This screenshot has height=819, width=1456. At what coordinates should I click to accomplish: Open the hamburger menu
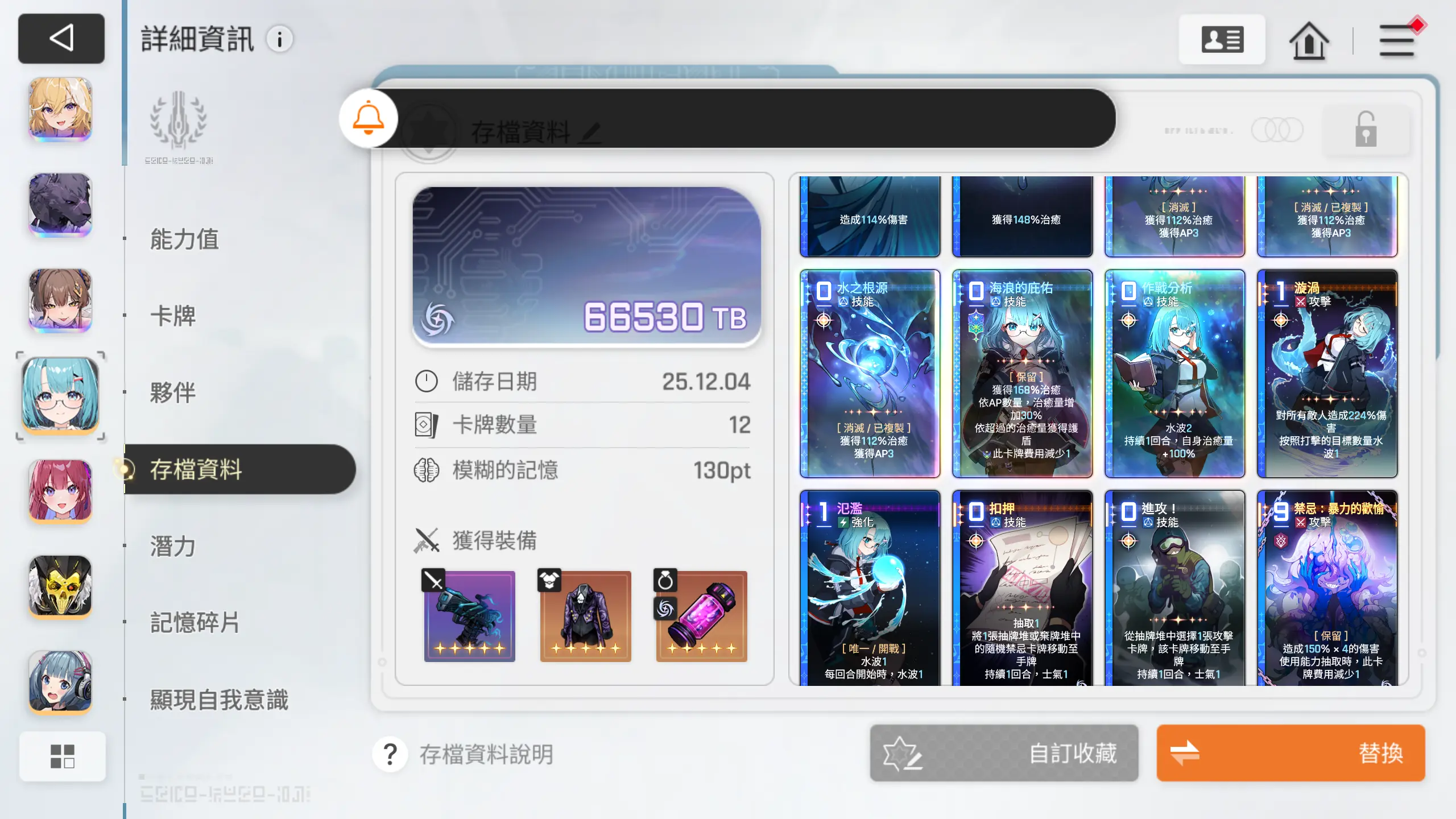(x=1397, y=41)
